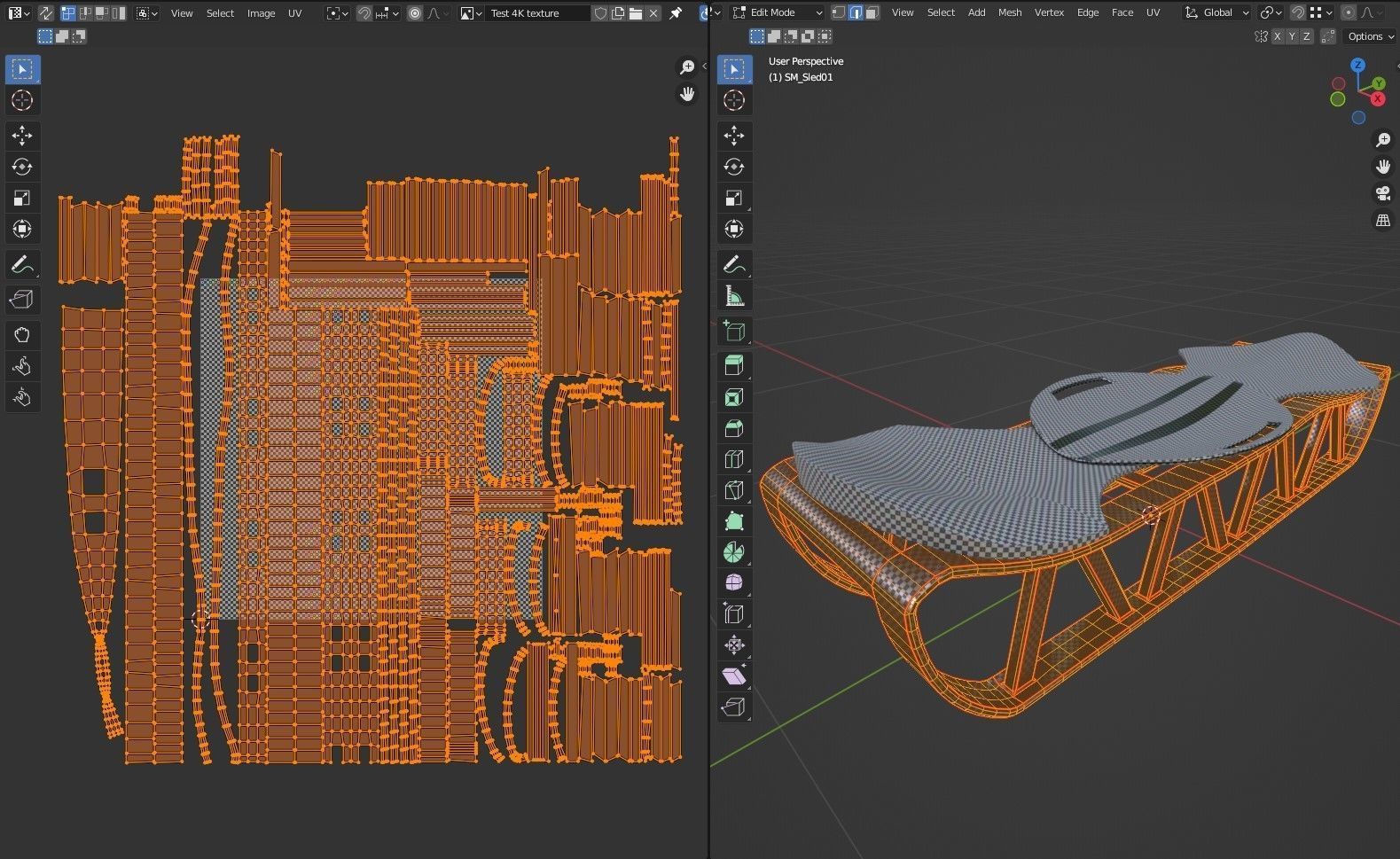Enable UV vertex selection mode
Image resolution: width=1400 pixels, height=859 pixels.
point(68,13)
